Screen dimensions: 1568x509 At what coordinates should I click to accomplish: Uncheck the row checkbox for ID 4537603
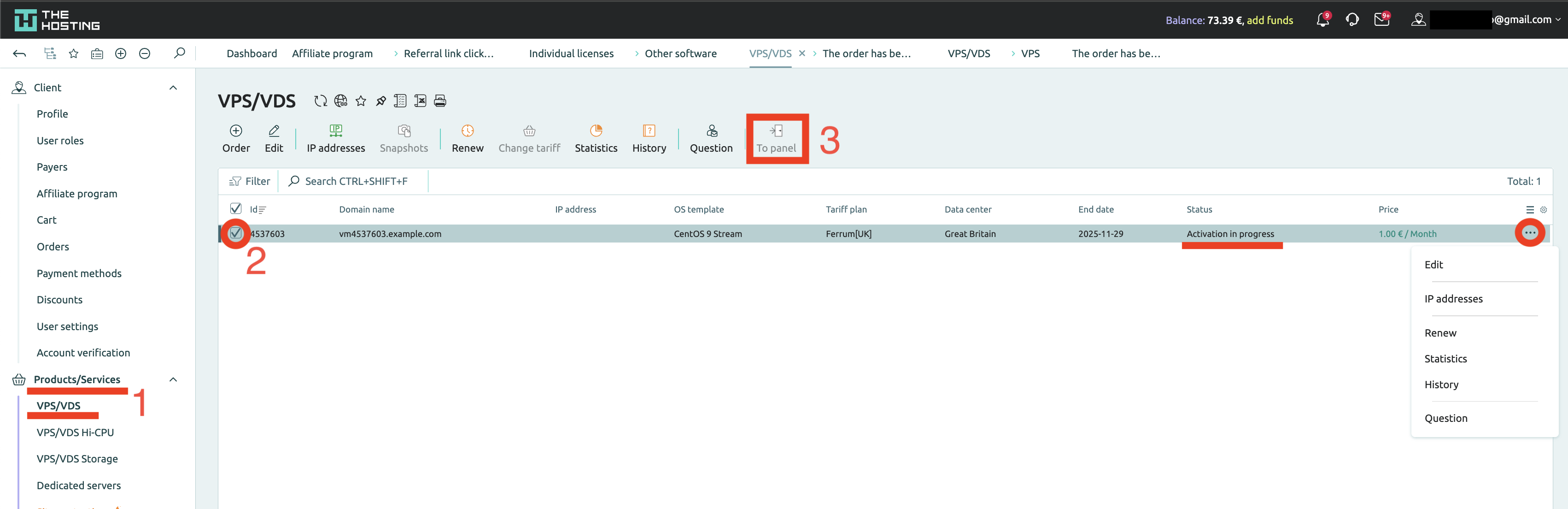click(x=235, y=233)
